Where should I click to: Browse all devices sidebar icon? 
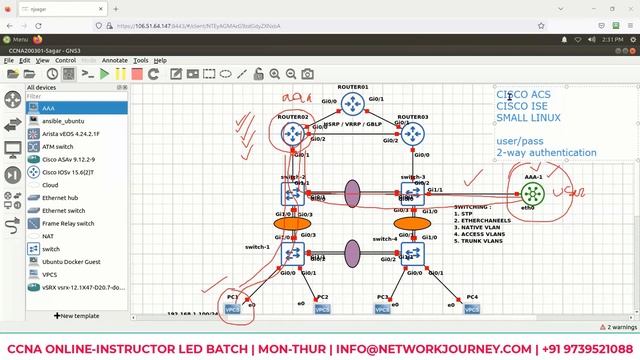[13, 200]
